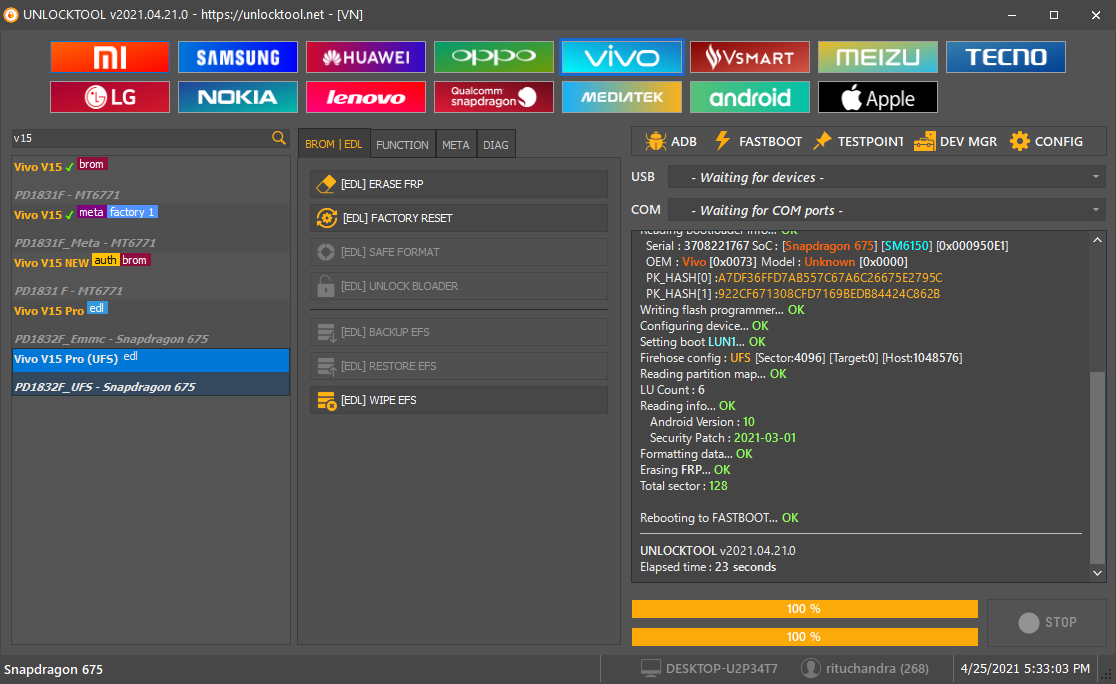
Task: Select Vivo V15 meta factory 1 entry
Action: (x=151, y=228)
